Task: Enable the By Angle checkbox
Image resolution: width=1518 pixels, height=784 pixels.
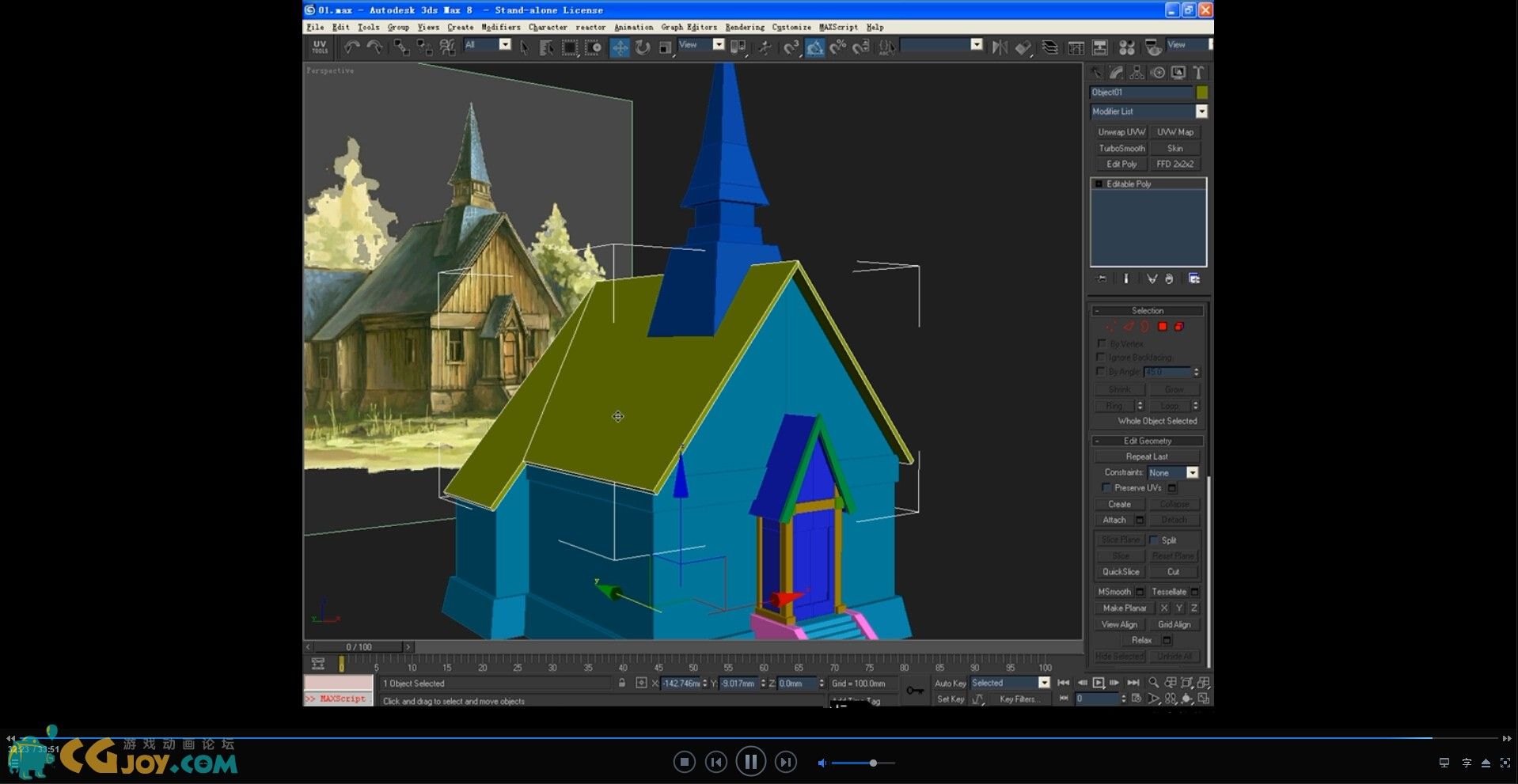Action: point(1101,371)
